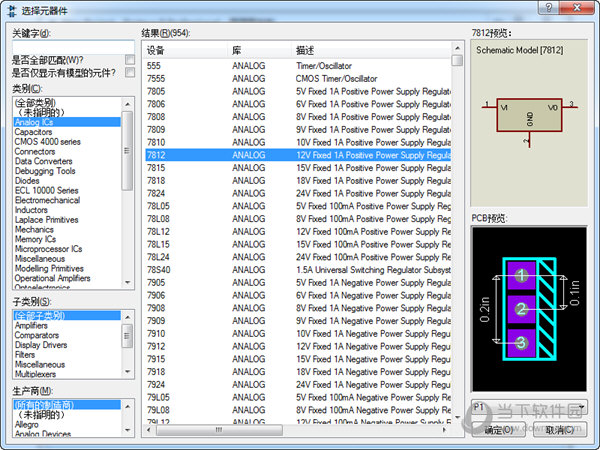Click the help question mark button

coord(549,8)
